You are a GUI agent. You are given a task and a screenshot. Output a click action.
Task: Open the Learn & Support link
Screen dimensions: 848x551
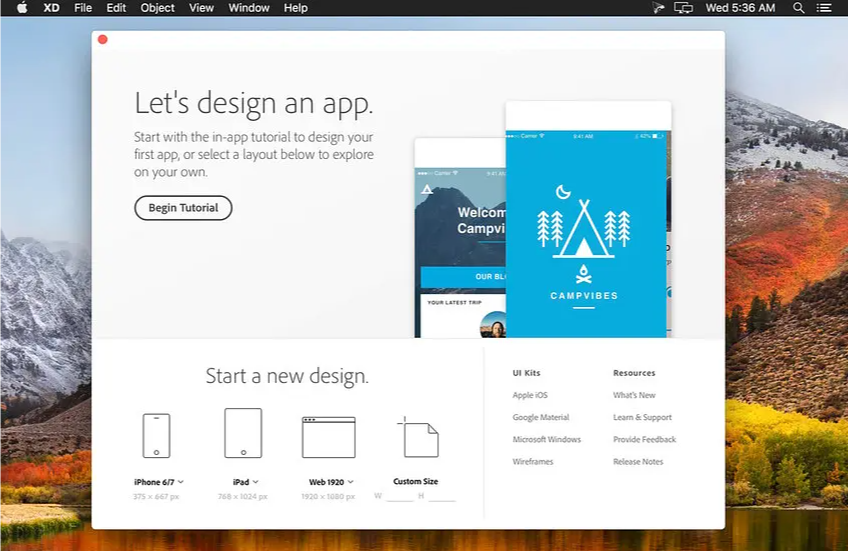tap(642, 417)
